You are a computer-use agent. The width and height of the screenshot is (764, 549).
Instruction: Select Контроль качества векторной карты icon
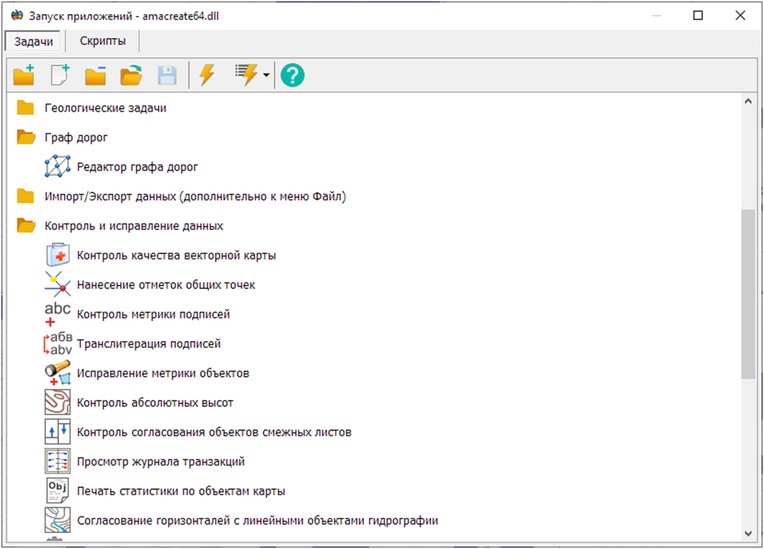coord(58,255)
